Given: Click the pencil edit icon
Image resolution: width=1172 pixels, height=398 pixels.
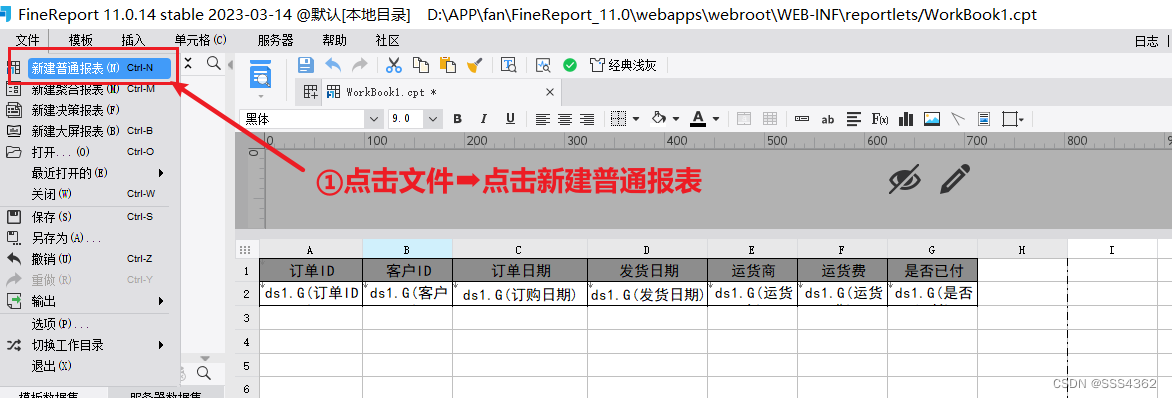Looking at the screenshot, I should point(954,180).
